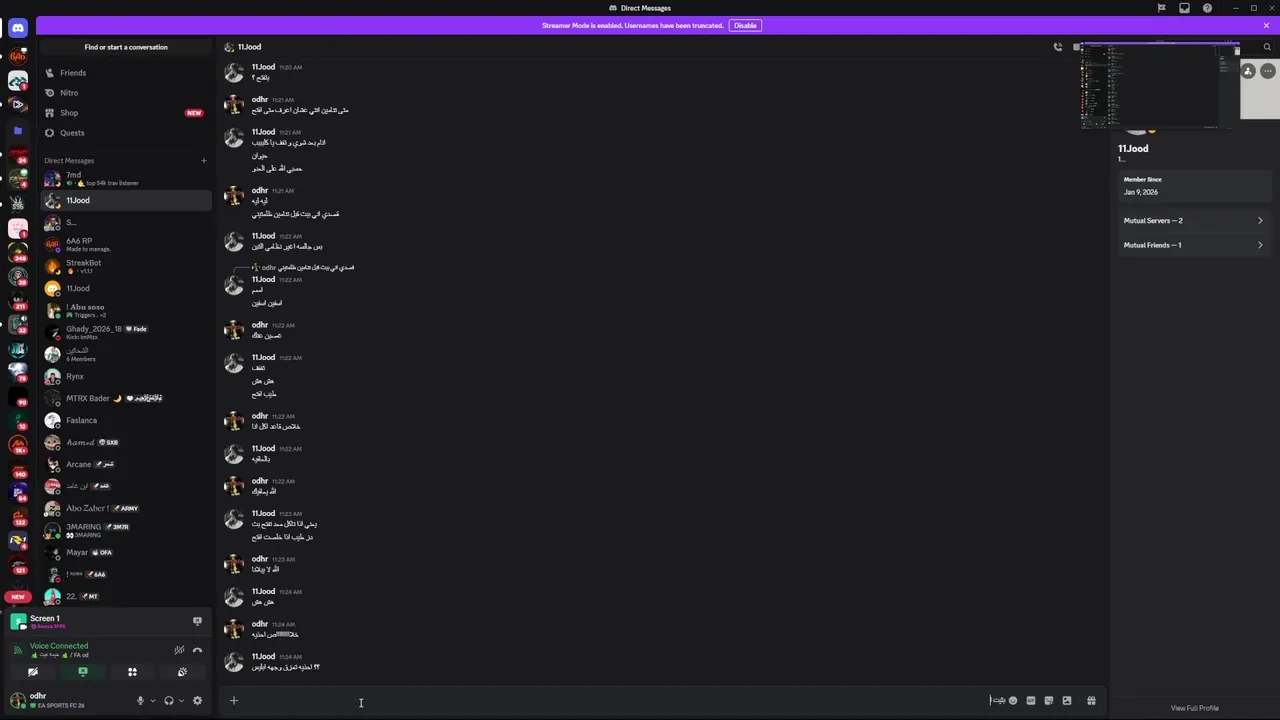Open odhr user panel name
The width and height of the screenshot is (1280, 720).
(x=38, y=696)
